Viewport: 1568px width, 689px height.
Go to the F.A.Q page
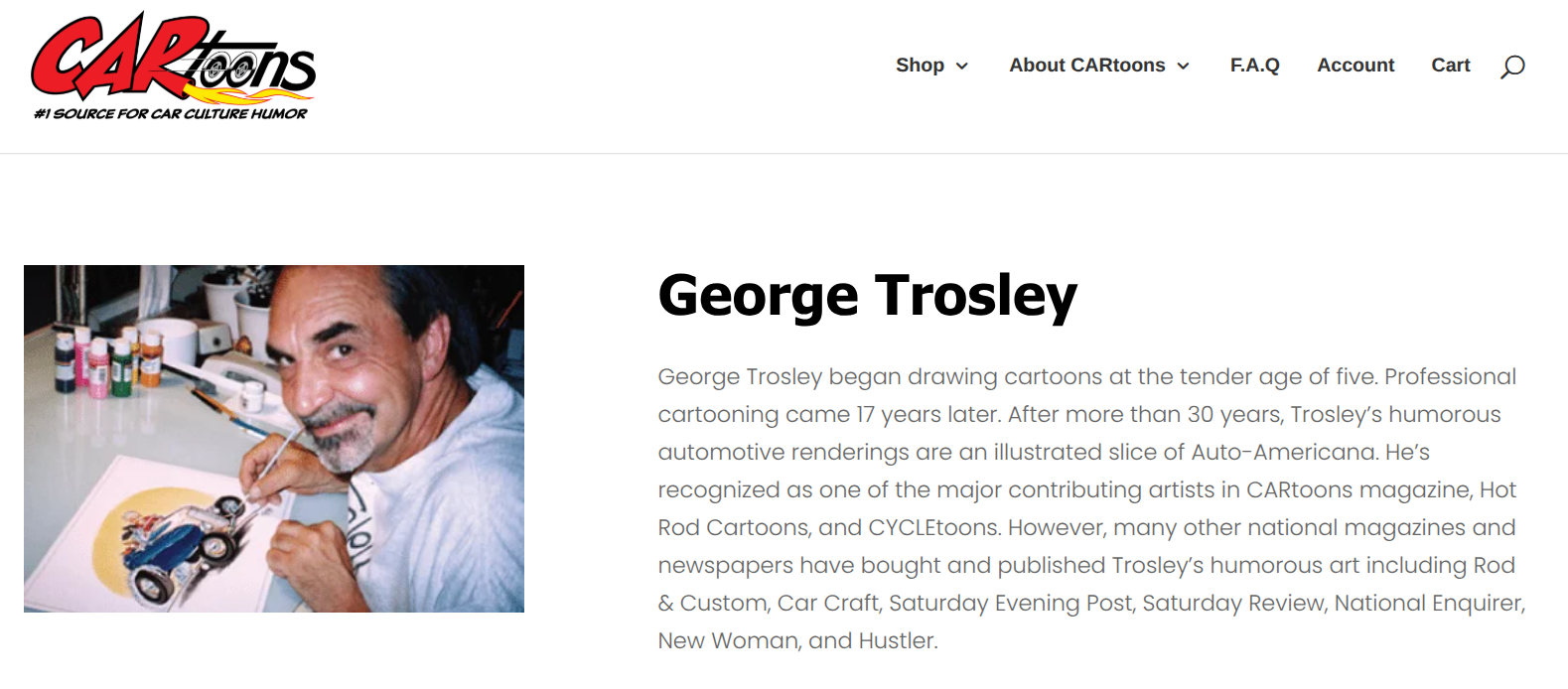[x=1255, y=66]
